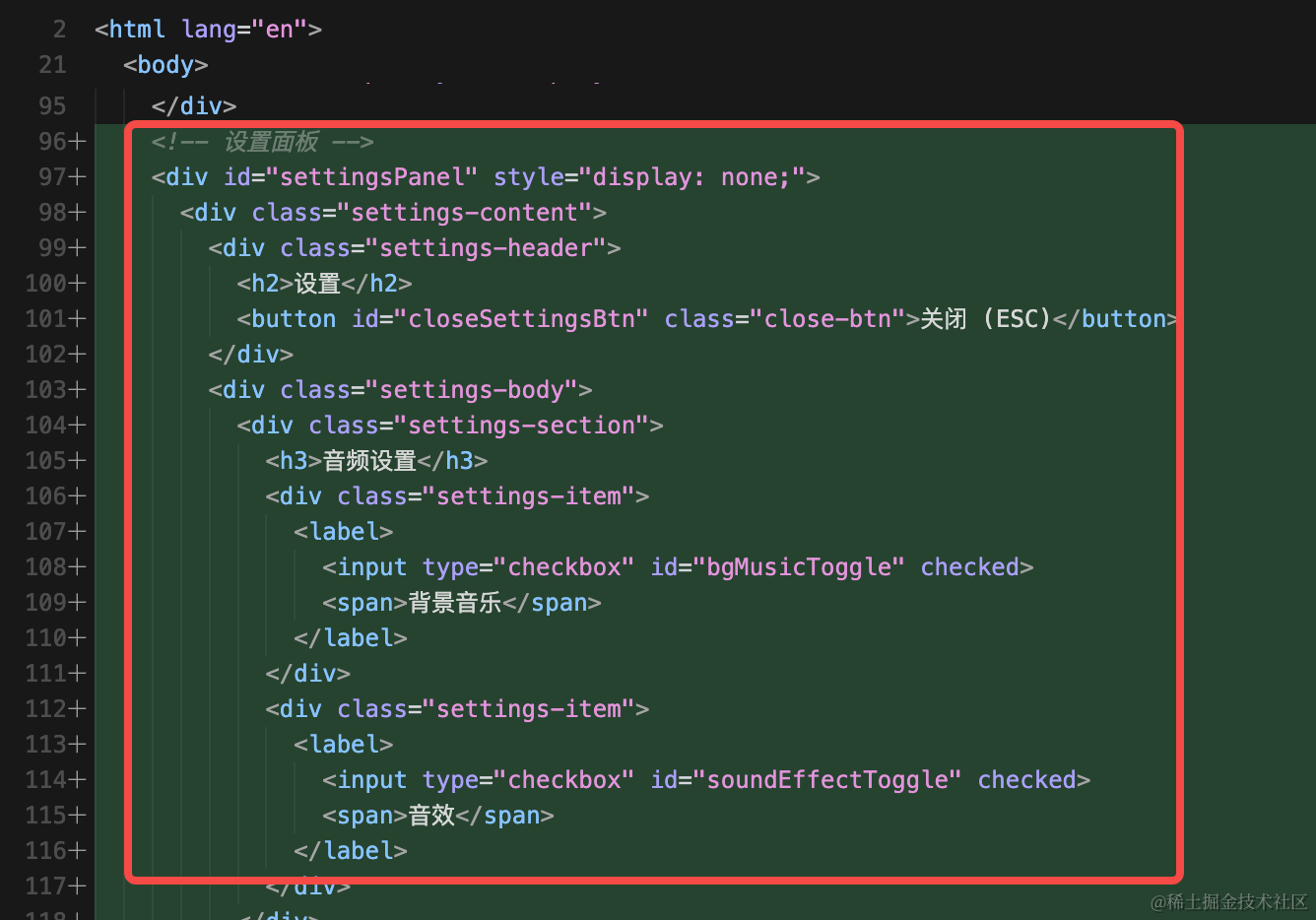This screenshot has height=920, width=1316.
Task: Click the html lang="en" tag on line 2
Action: point(208,30)
